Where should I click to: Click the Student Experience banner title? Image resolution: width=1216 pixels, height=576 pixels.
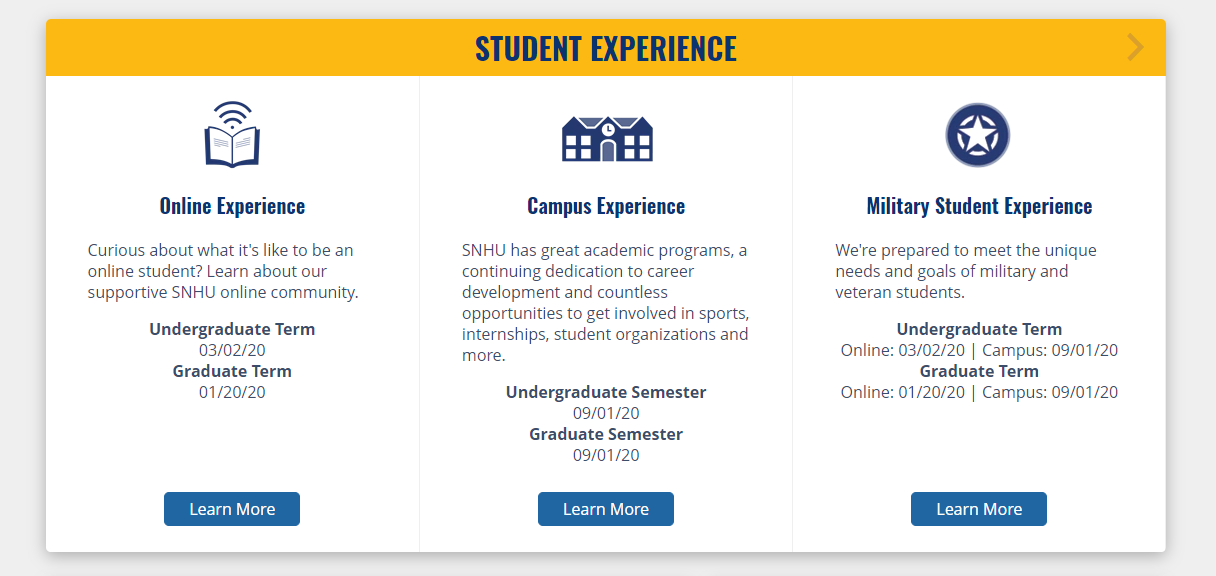606,48
